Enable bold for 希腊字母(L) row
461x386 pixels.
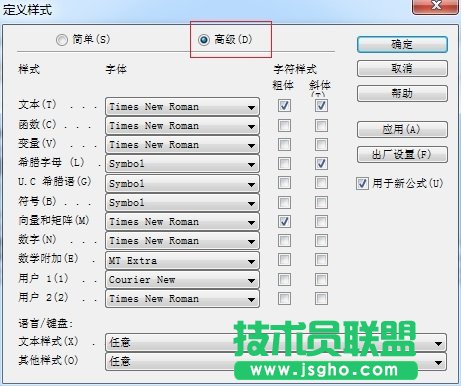pyautogui.click(x=284, y=163)
